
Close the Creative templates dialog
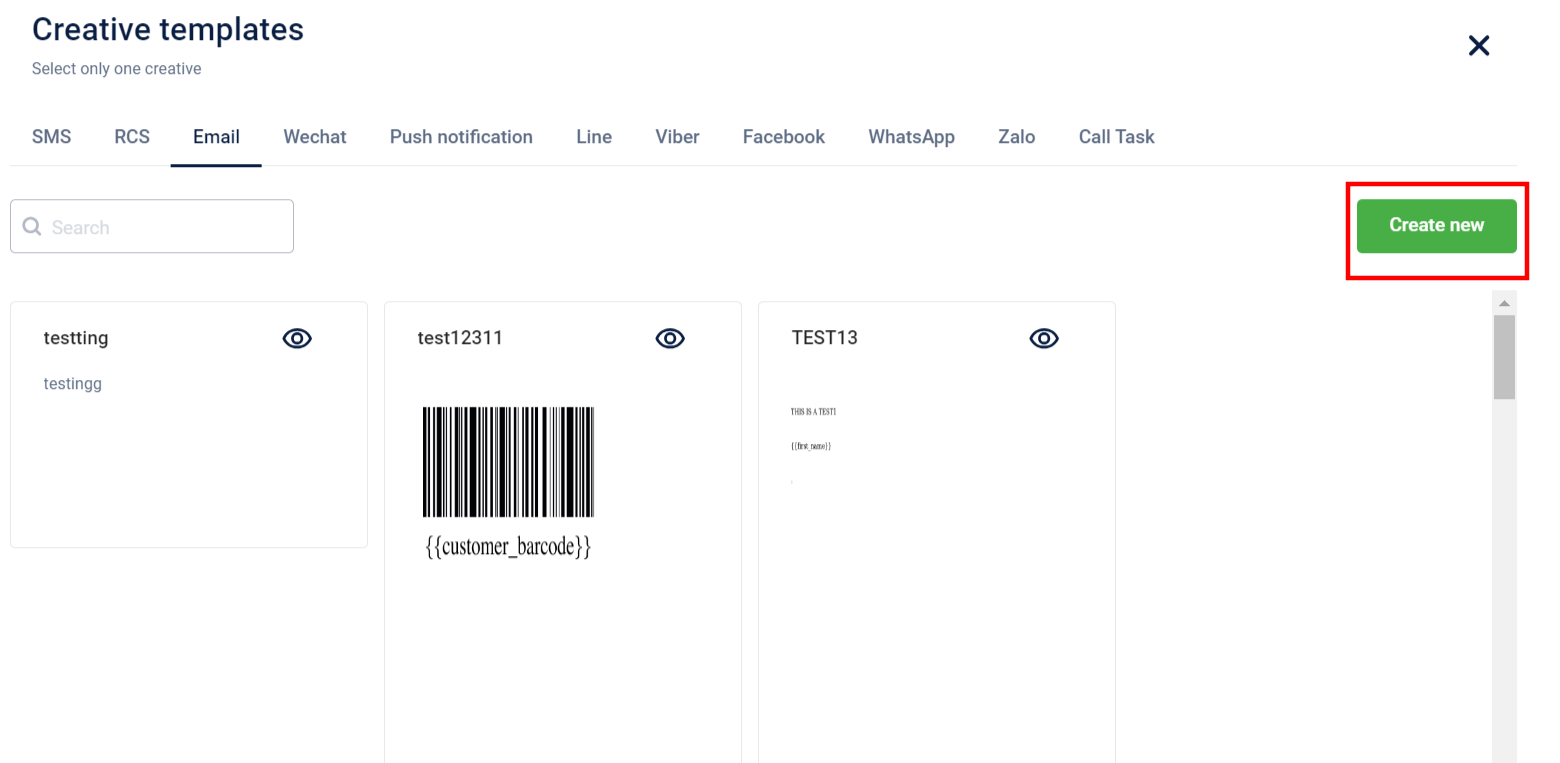coord(1479,45)
